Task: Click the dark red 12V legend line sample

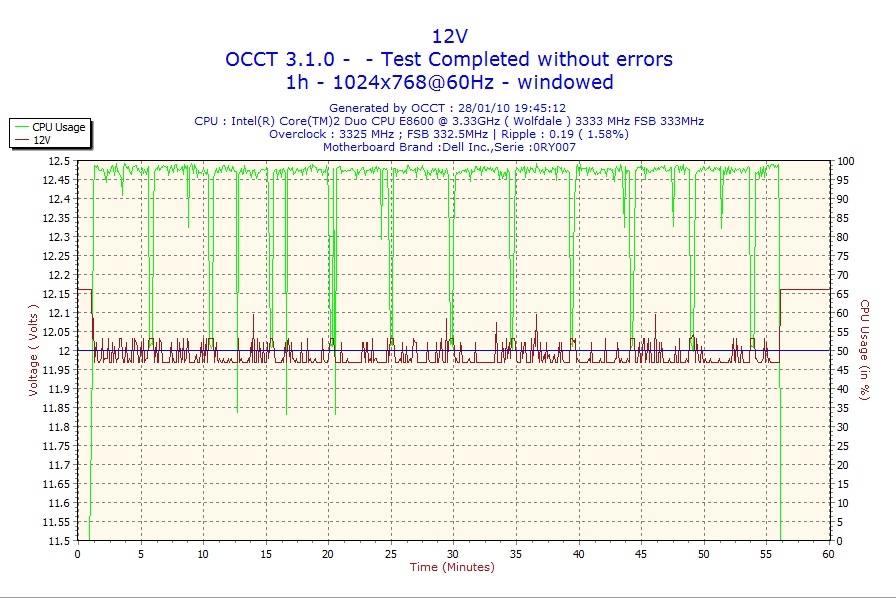Action: click(x=22, y=139)
